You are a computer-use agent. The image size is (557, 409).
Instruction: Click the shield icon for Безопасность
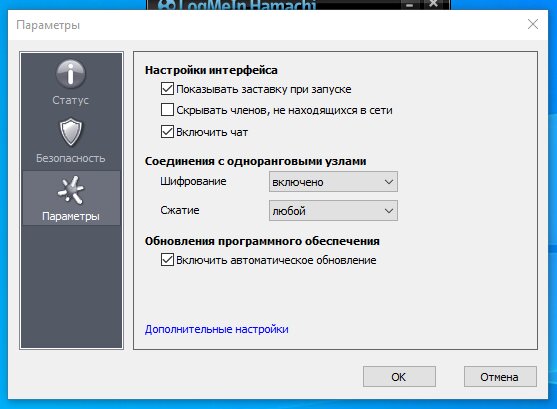[x=70, y=132]
